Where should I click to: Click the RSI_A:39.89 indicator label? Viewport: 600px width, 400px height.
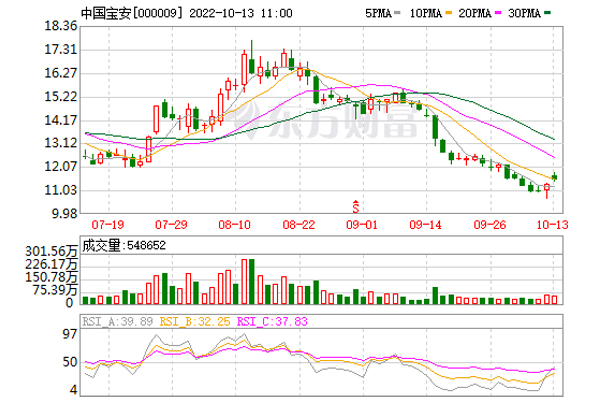[x=115, y=320]
